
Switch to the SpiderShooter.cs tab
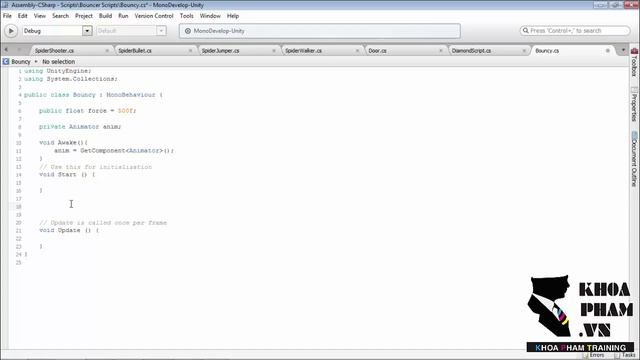tap(54, 51)
